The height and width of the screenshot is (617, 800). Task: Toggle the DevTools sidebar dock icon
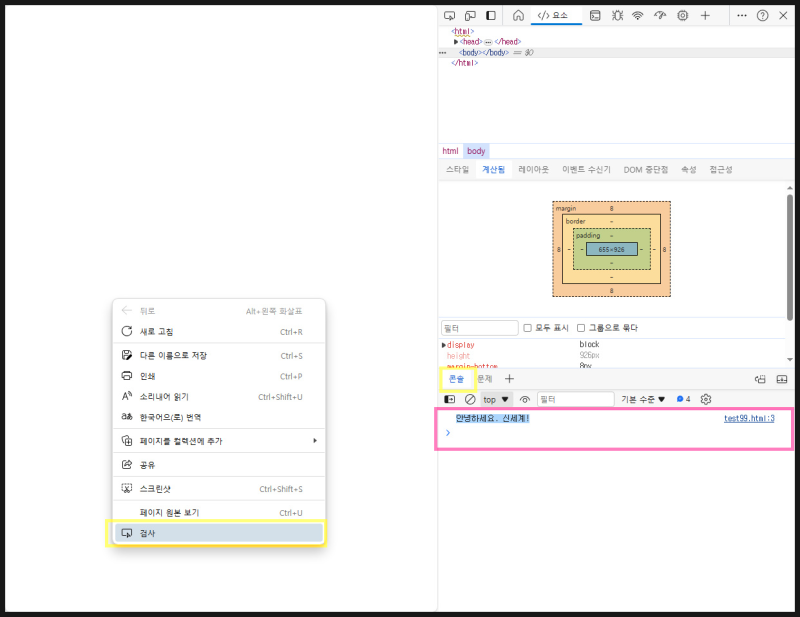(491, 15)
